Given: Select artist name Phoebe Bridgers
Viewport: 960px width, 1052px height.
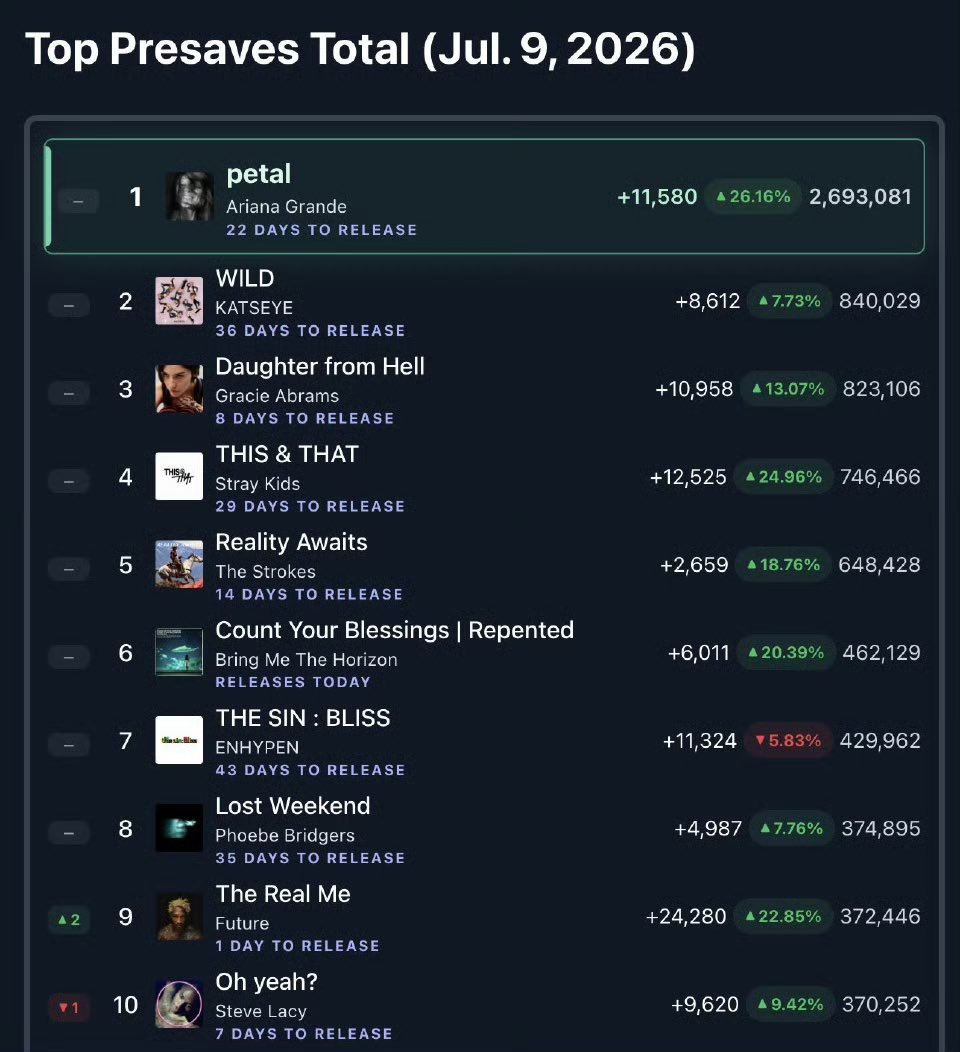Looking at the screenshot, I should click(284, 835).
